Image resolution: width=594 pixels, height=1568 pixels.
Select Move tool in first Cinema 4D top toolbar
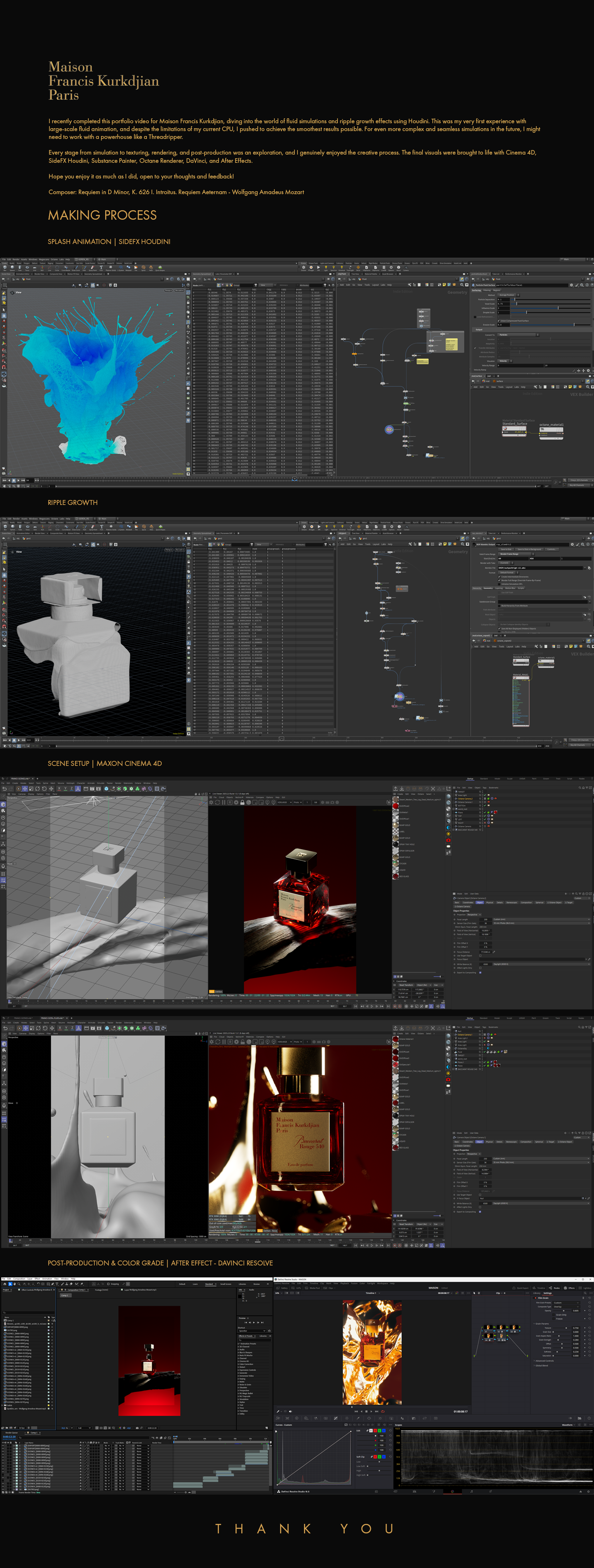[25, 789]
